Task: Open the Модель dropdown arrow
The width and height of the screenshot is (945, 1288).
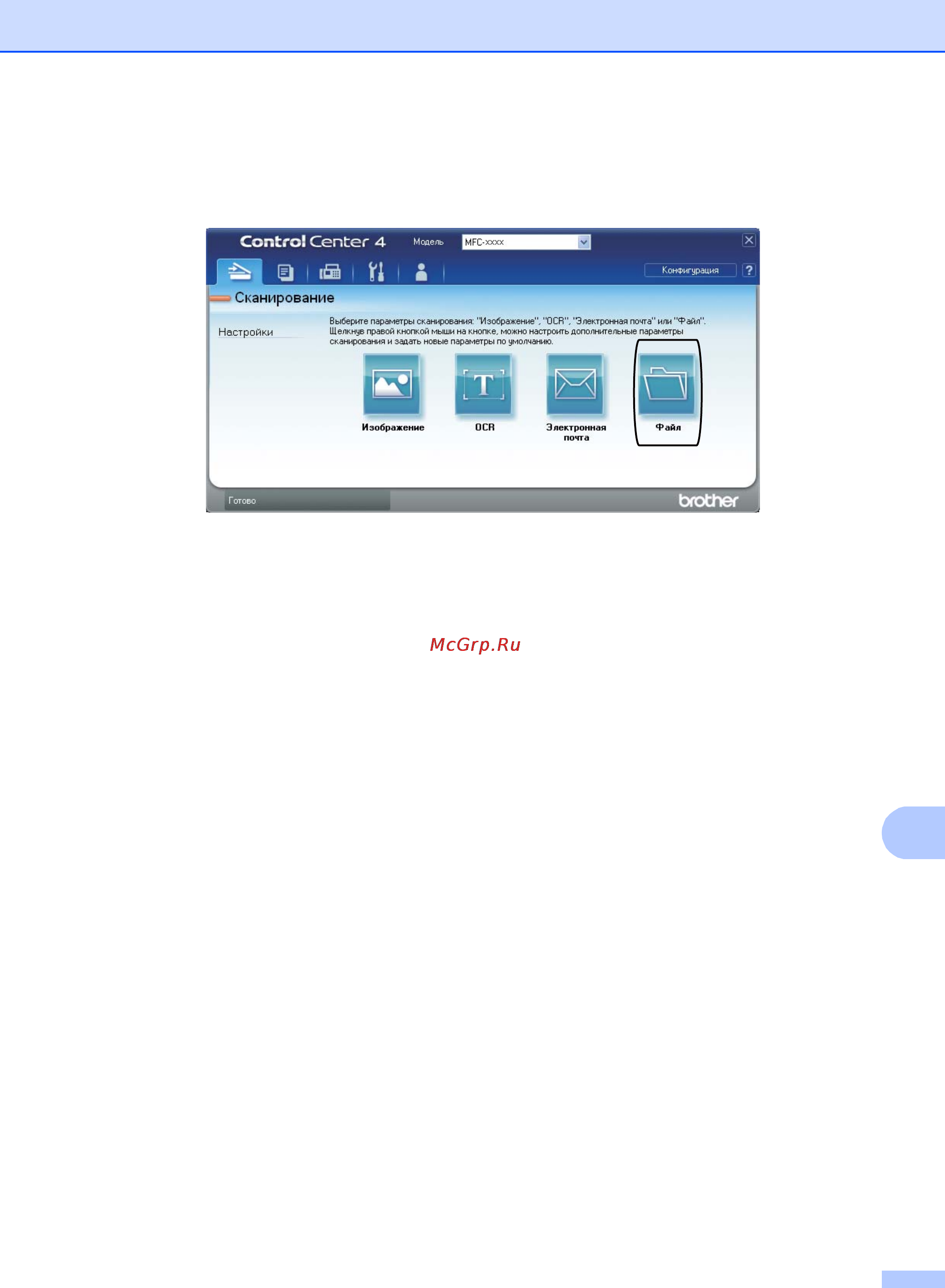Action: click(583, 242)
